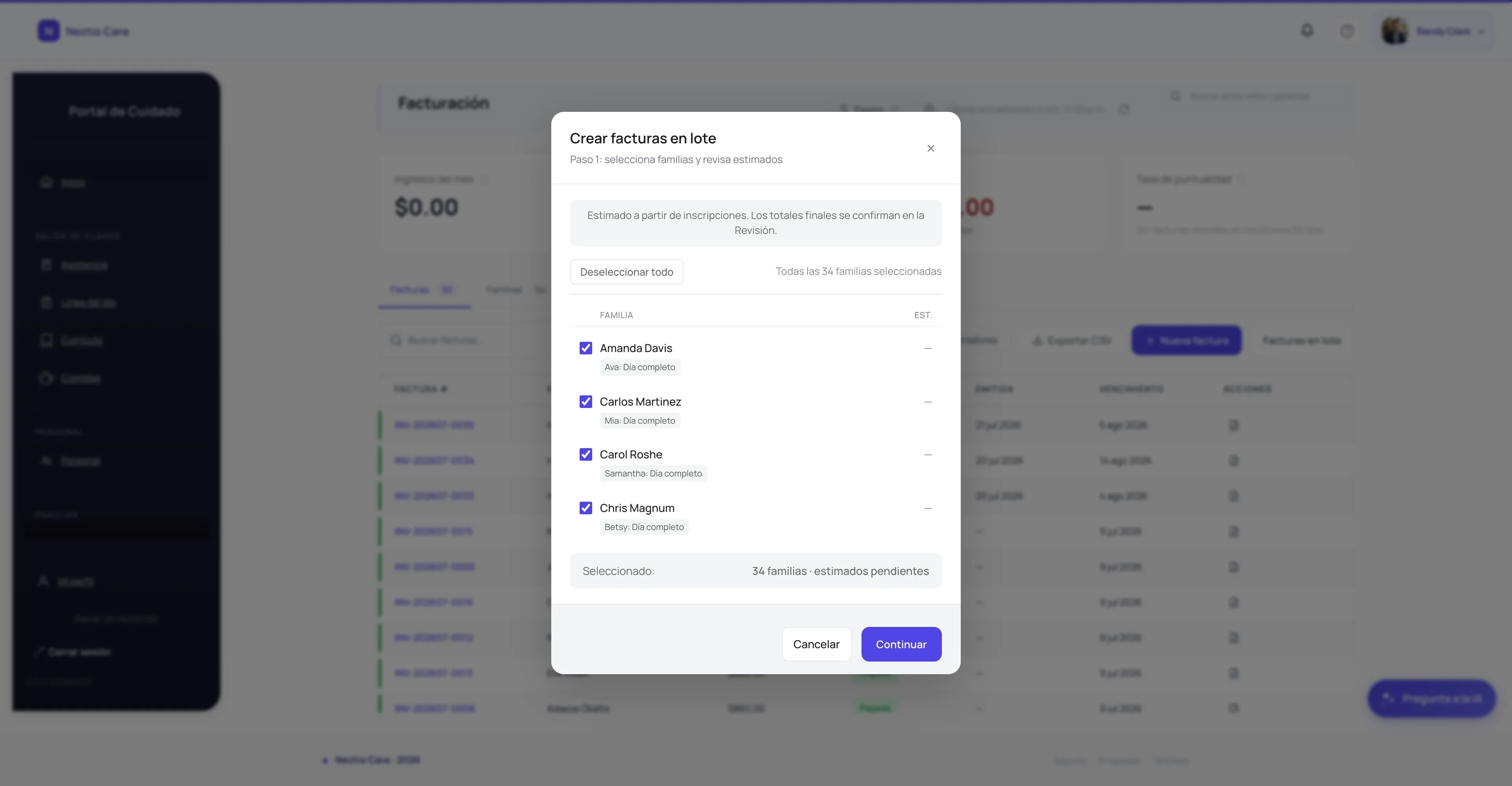Click the Ava: Día completo tag
Screen dimensions: 1512x786
pos(640,367)
